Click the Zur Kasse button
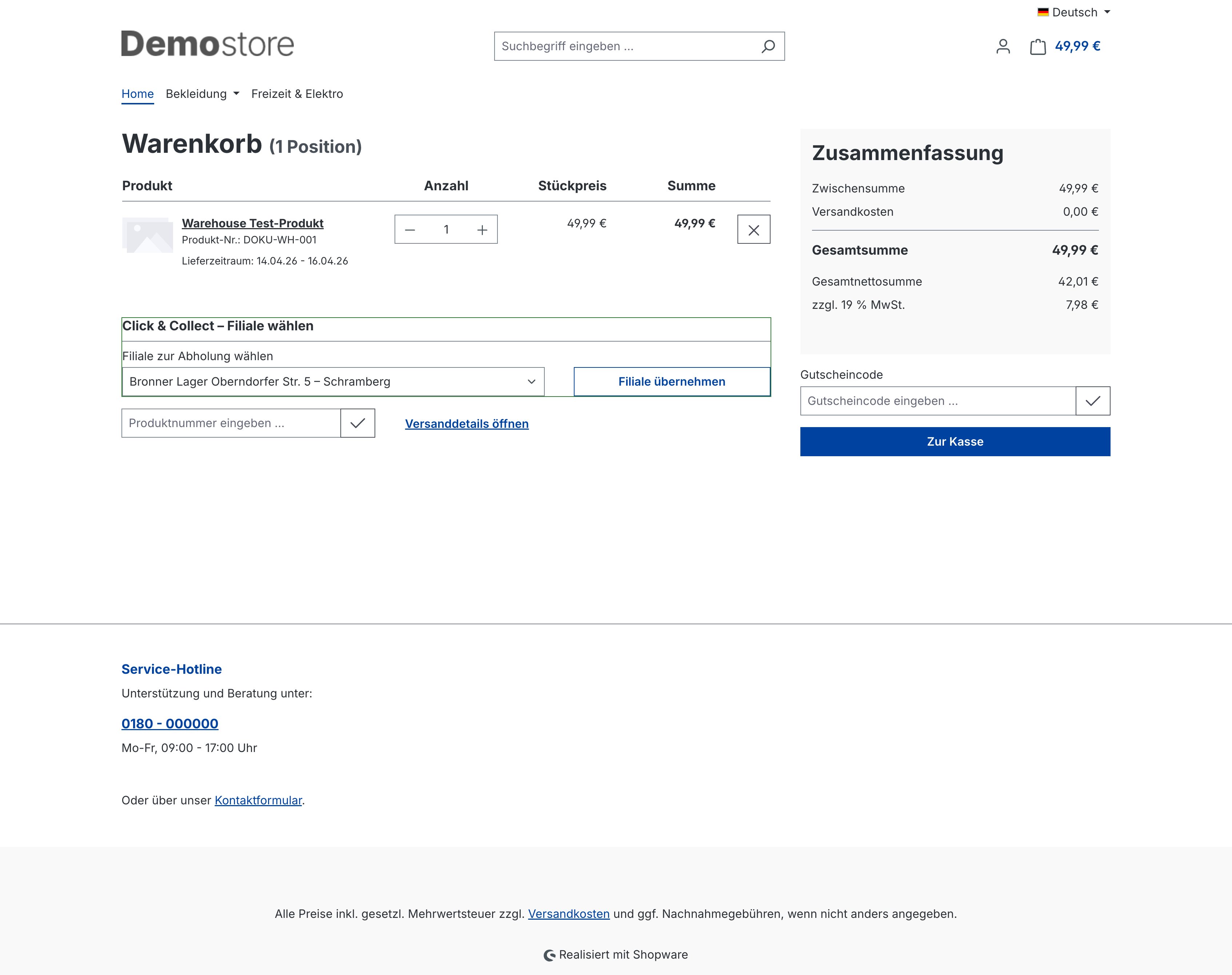The height and width of the screenshot is (975, 1232). (955, 441)
